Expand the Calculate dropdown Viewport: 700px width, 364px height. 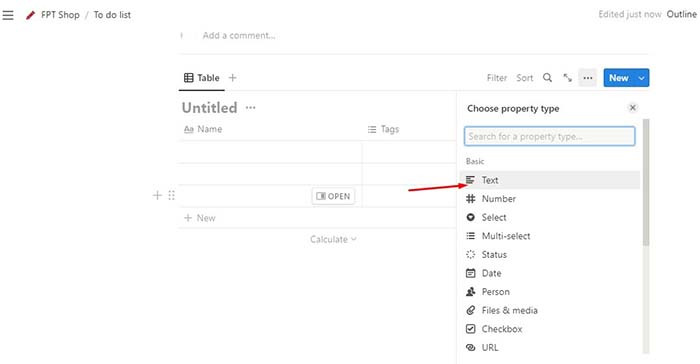[x=333, y=239]
